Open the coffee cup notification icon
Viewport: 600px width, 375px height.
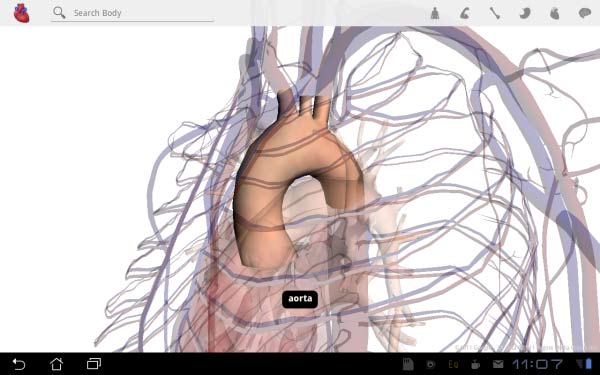[x=476, y=364]
